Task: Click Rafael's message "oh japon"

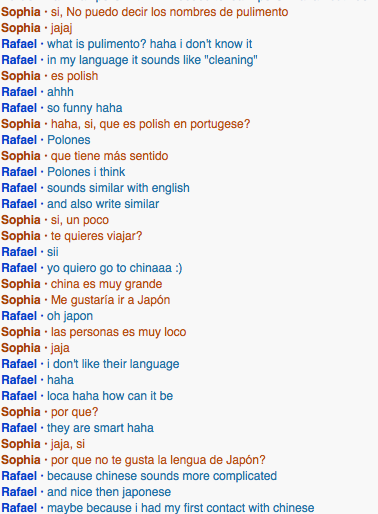Action: pos(70,316)
